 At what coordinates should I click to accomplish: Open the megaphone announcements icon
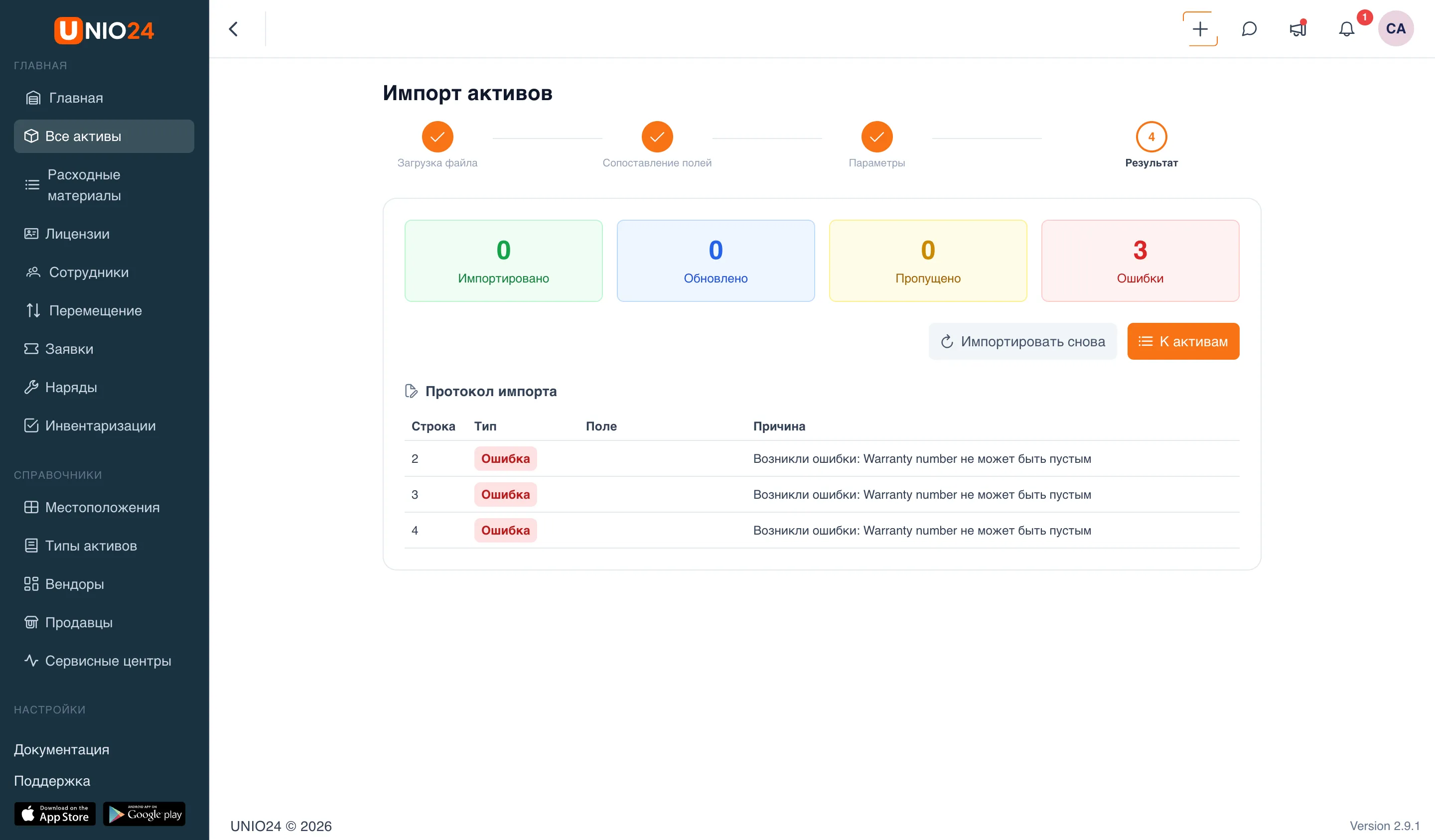(x=1298, y=29)
